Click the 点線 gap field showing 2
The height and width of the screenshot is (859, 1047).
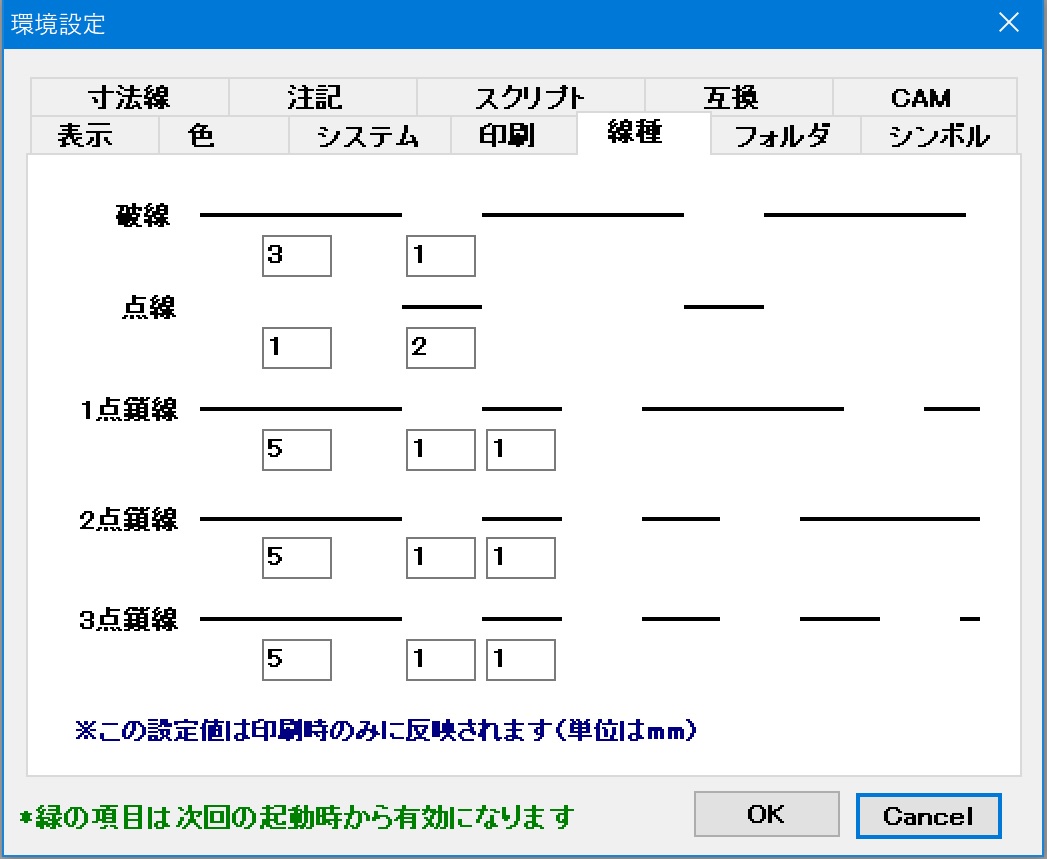(441, 348)
